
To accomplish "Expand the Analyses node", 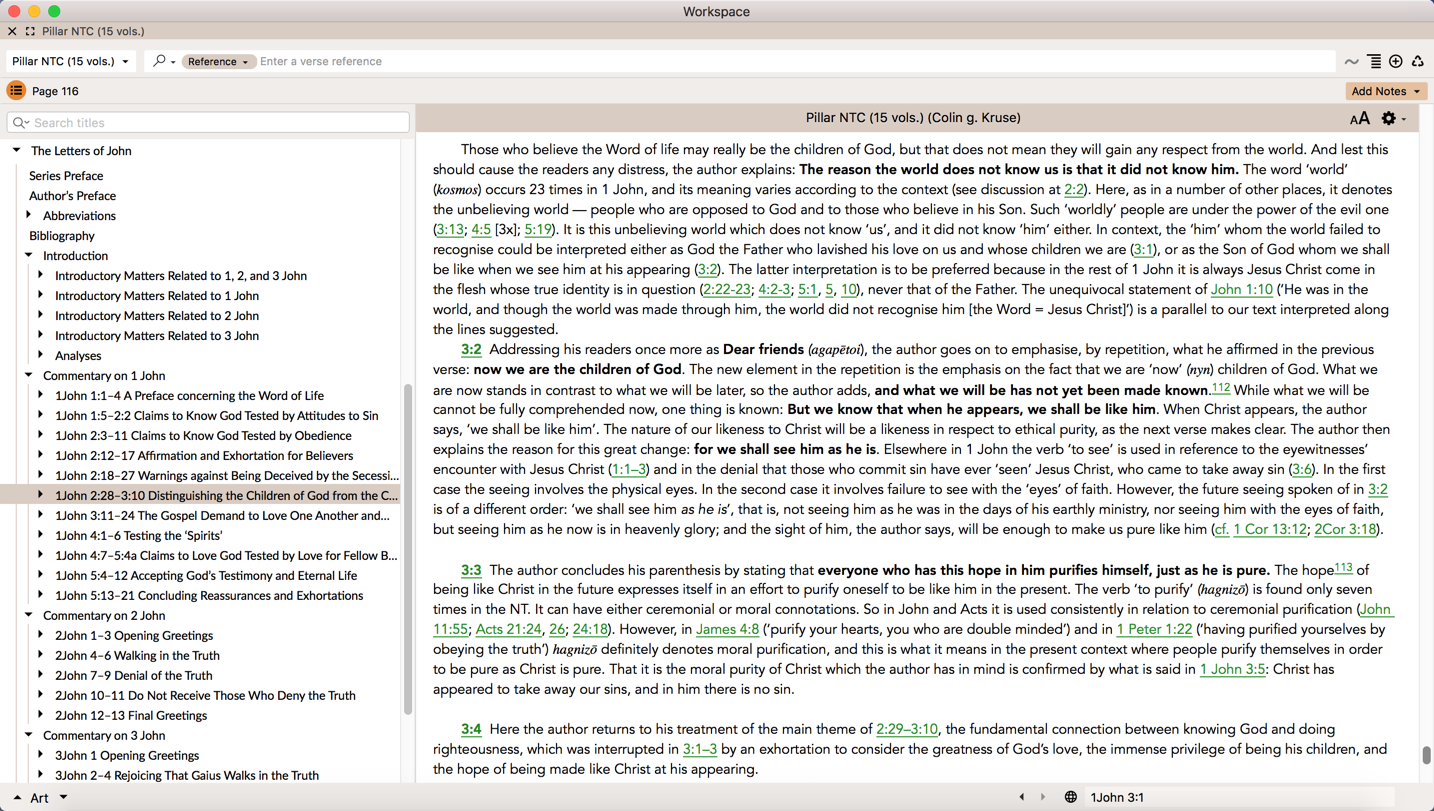I will pos(41,355).
